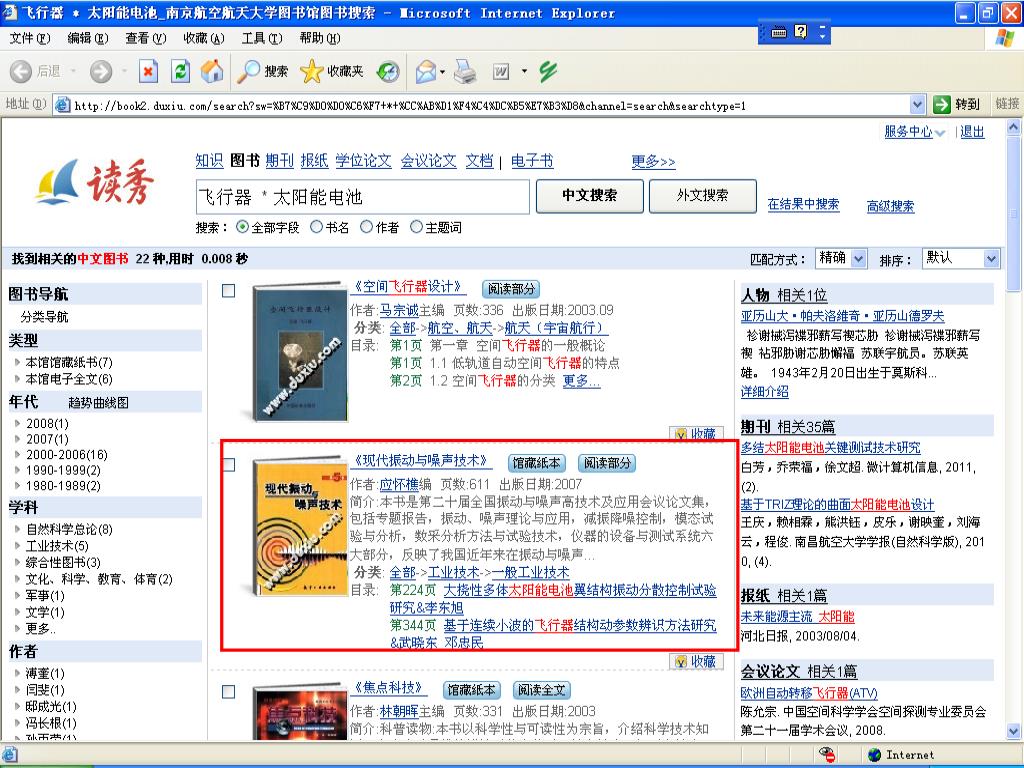The width and height of the screenshot is (1024, 768).
Task: Select the 主题词 search radio button
Action: (416, 227)
